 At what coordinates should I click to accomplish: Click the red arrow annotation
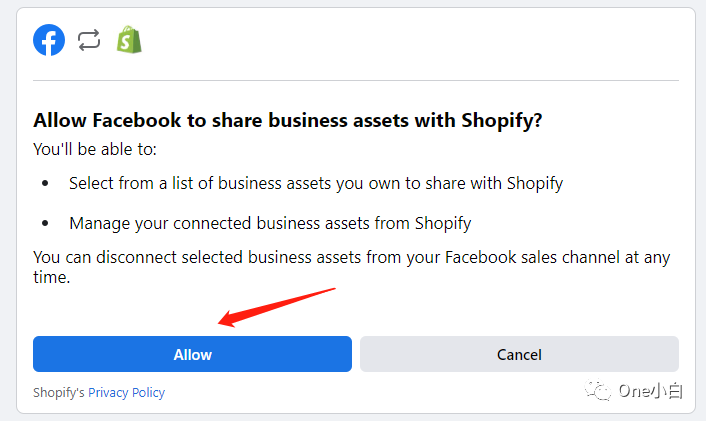(276, 307)
